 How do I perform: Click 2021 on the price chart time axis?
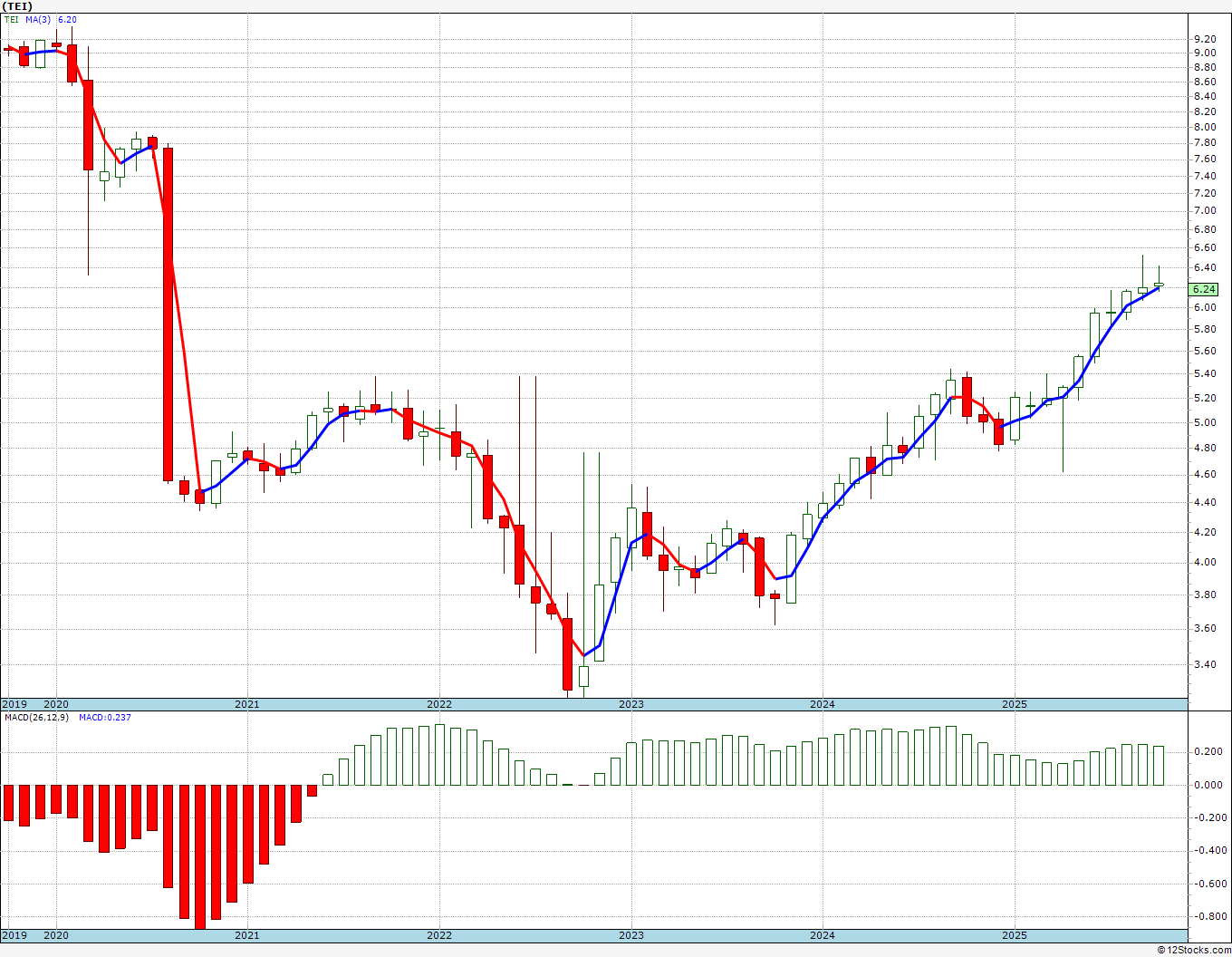click(246, 704)
